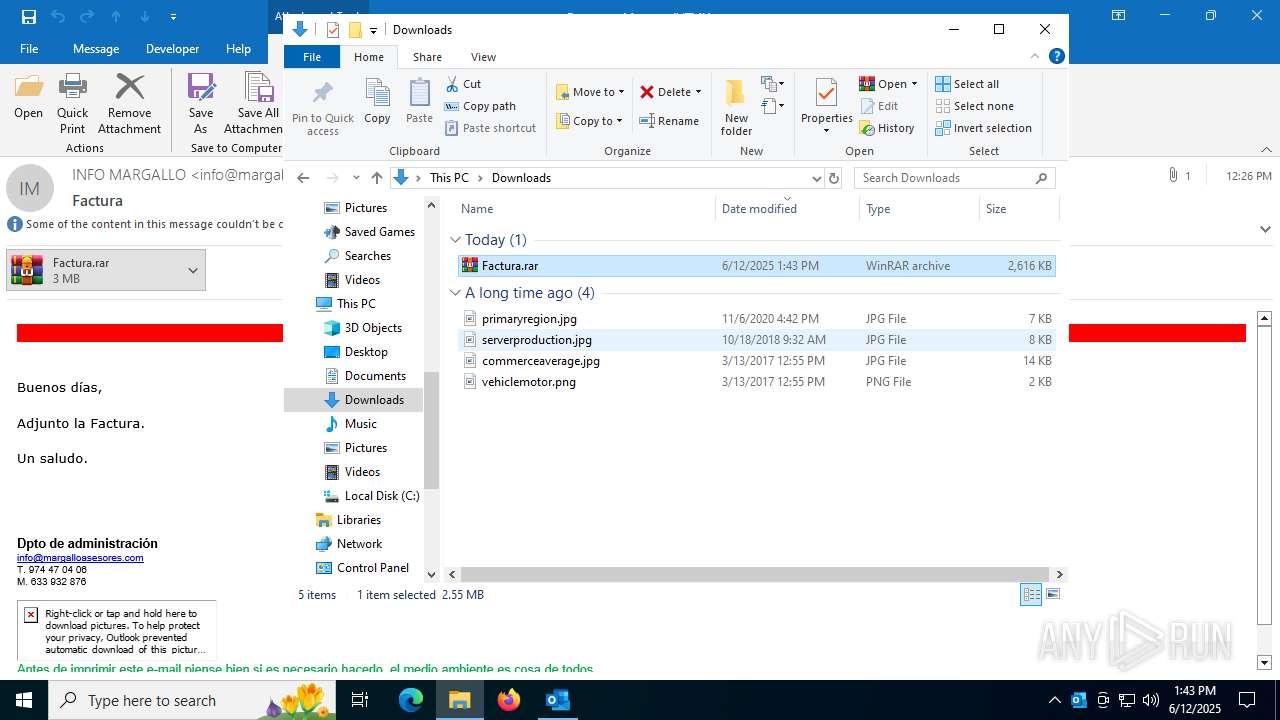Switch to the View ribbon tab
The image size is (1280, 720).
pos(483,57)
